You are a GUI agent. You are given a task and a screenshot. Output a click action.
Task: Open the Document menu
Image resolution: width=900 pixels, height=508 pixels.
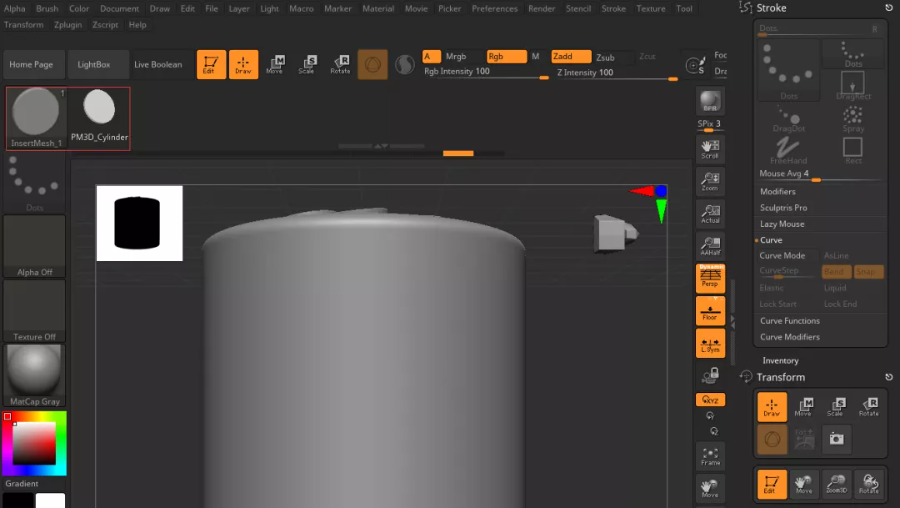pyautogui.click(x=119, y=9)
